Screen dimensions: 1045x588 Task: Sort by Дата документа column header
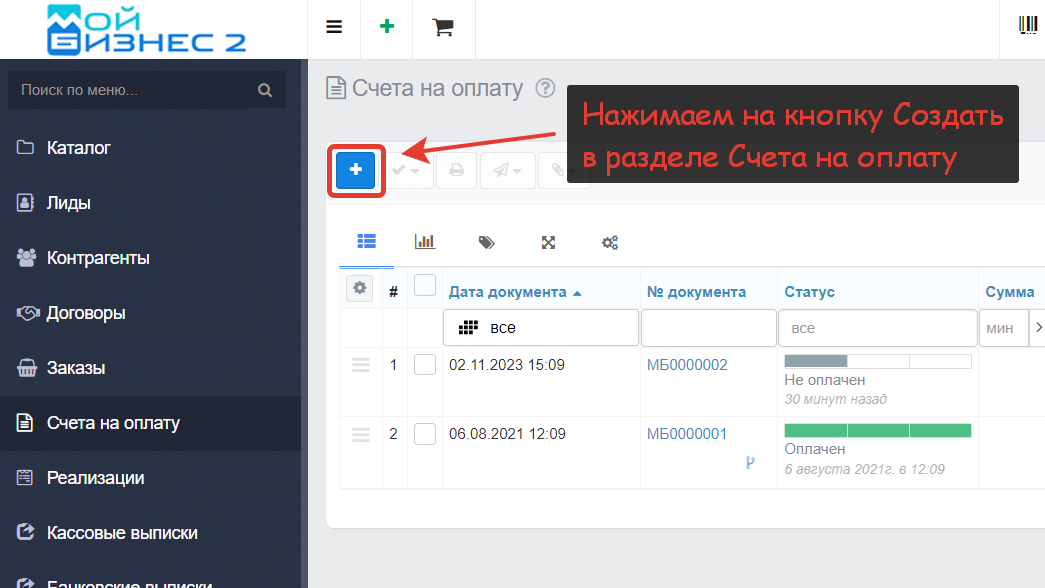(507, 292)
